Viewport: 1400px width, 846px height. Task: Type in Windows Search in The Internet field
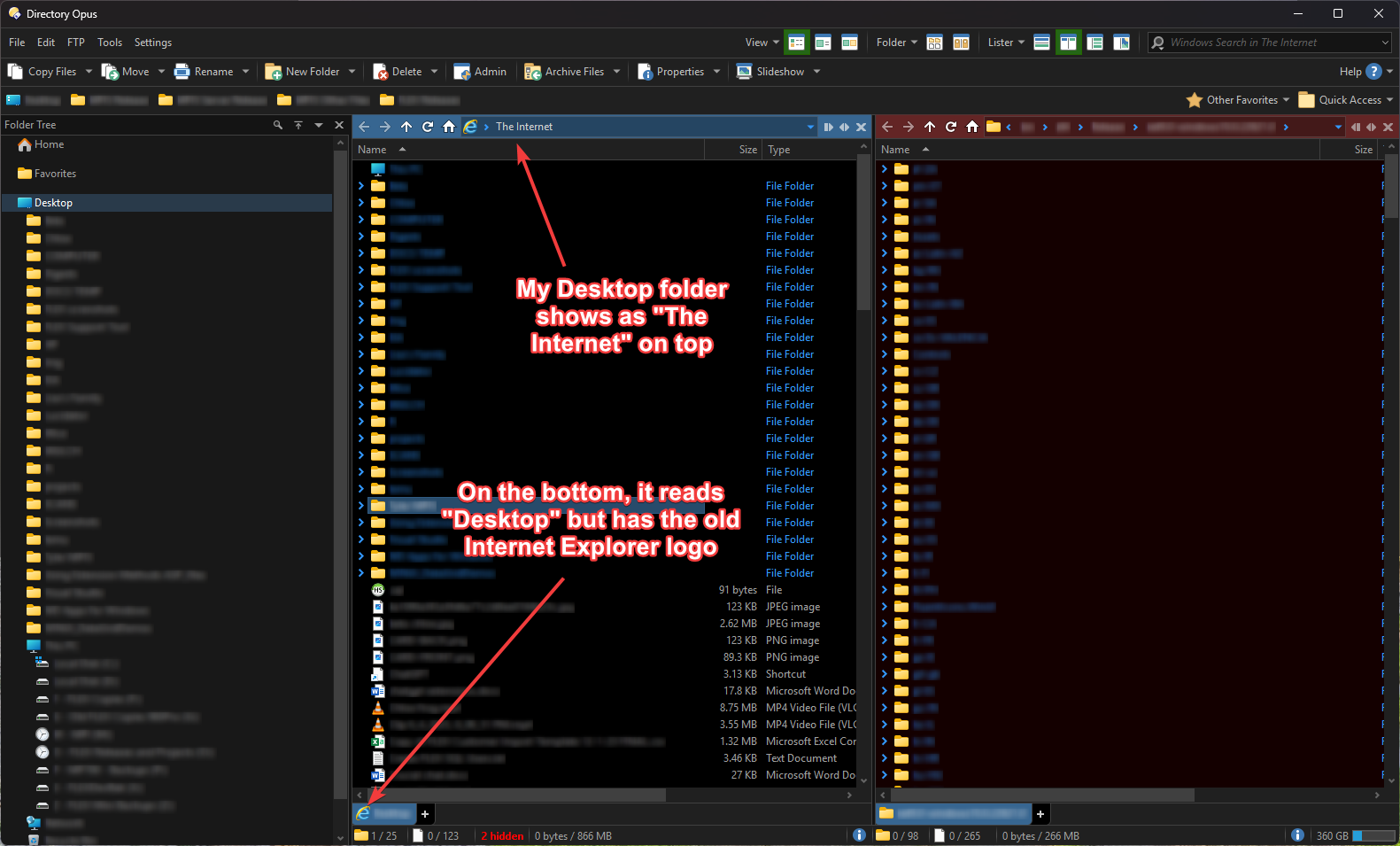pyautogui.click(x=1271, y=43)
